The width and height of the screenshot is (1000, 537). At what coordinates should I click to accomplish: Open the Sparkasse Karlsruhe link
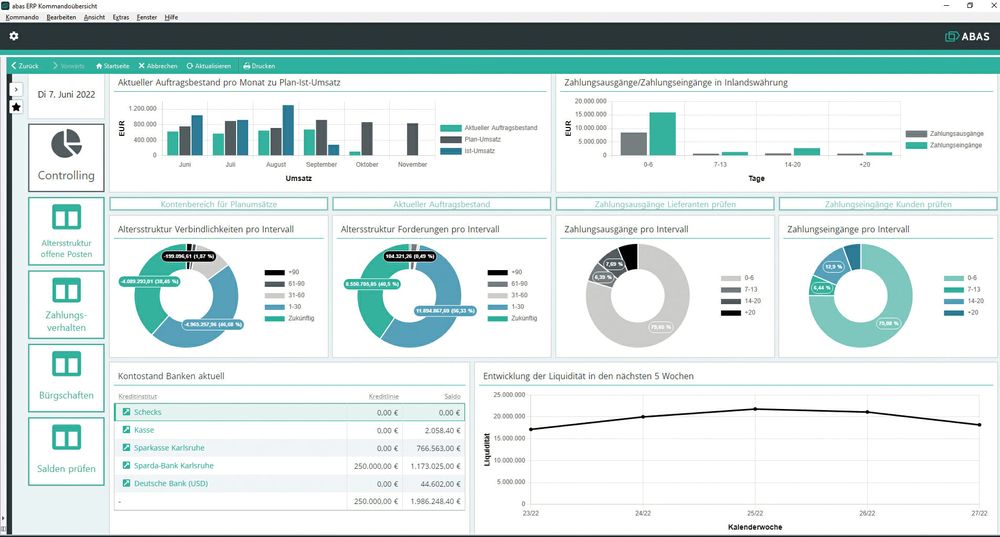click(169, 448)
